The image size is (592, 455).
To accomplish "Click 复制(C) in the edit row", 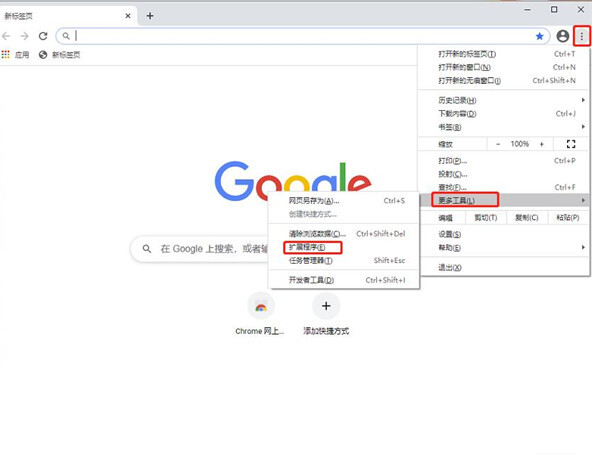I will coord(527,218).
